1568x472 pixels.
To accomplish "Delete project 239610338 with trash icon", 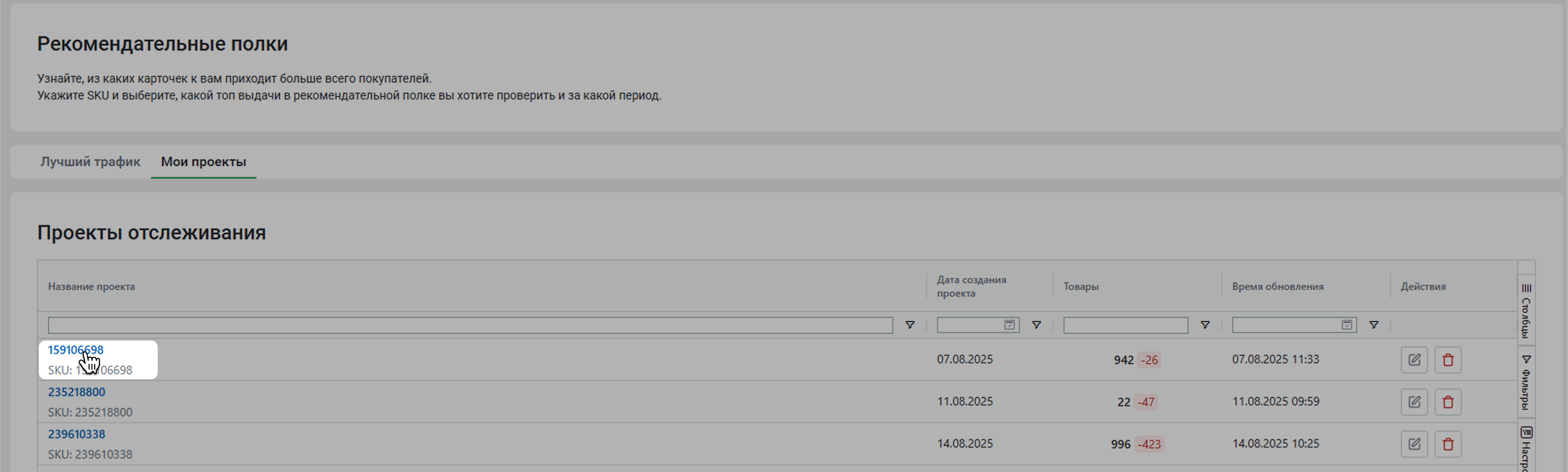I will pyautogui.click(x=1447, y=444).
